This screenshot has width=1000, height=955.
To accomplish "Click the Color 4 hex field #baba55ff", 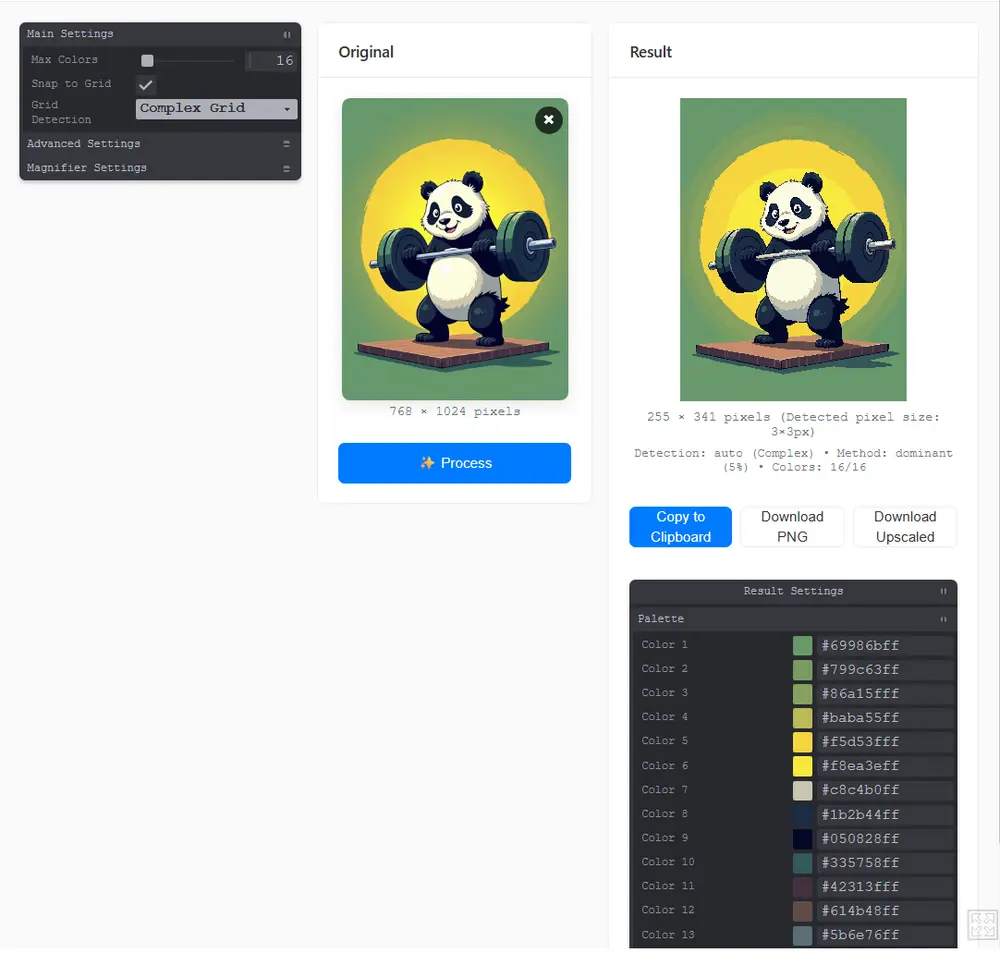I will 884,718.
